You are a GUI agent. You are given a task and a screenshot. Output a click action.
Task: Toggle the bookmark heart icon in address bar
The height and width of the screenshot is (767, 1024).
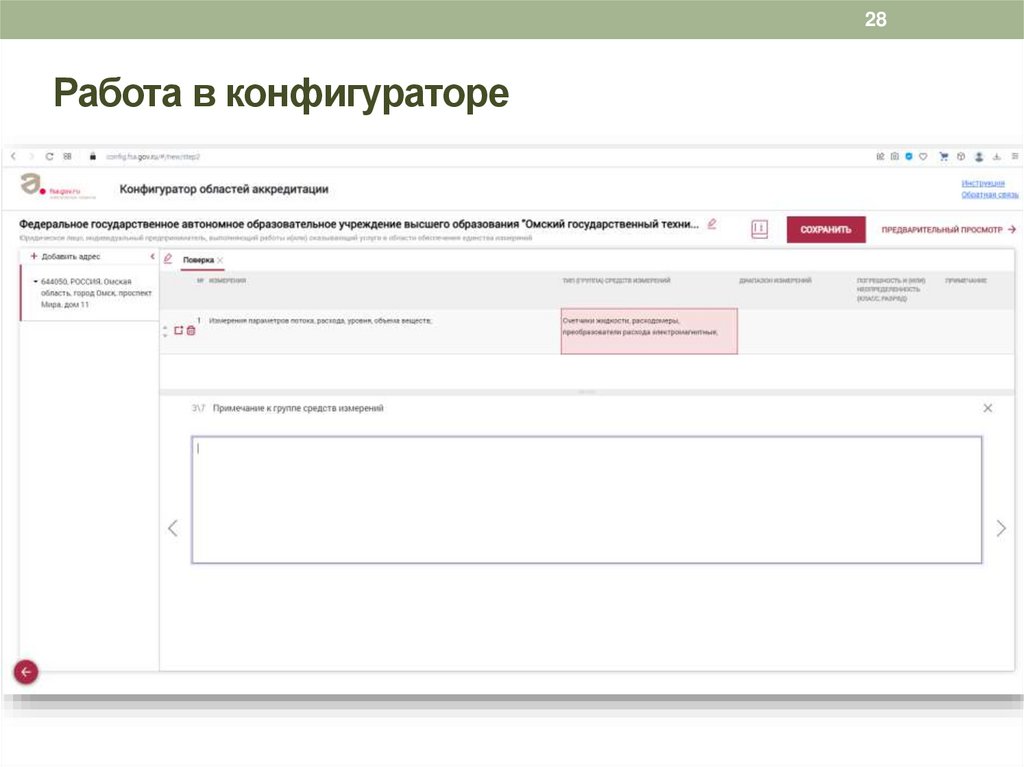click(x=922, y=156)
